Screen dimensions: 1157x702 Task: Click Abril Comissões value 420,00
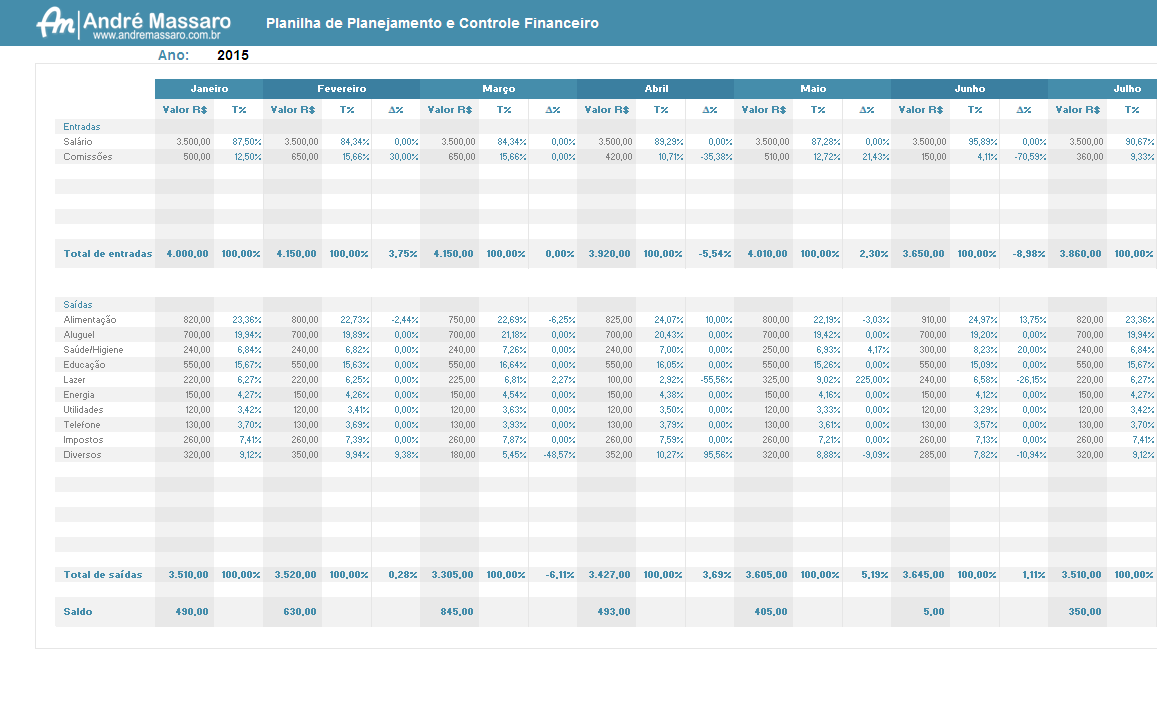coord(619,156)
